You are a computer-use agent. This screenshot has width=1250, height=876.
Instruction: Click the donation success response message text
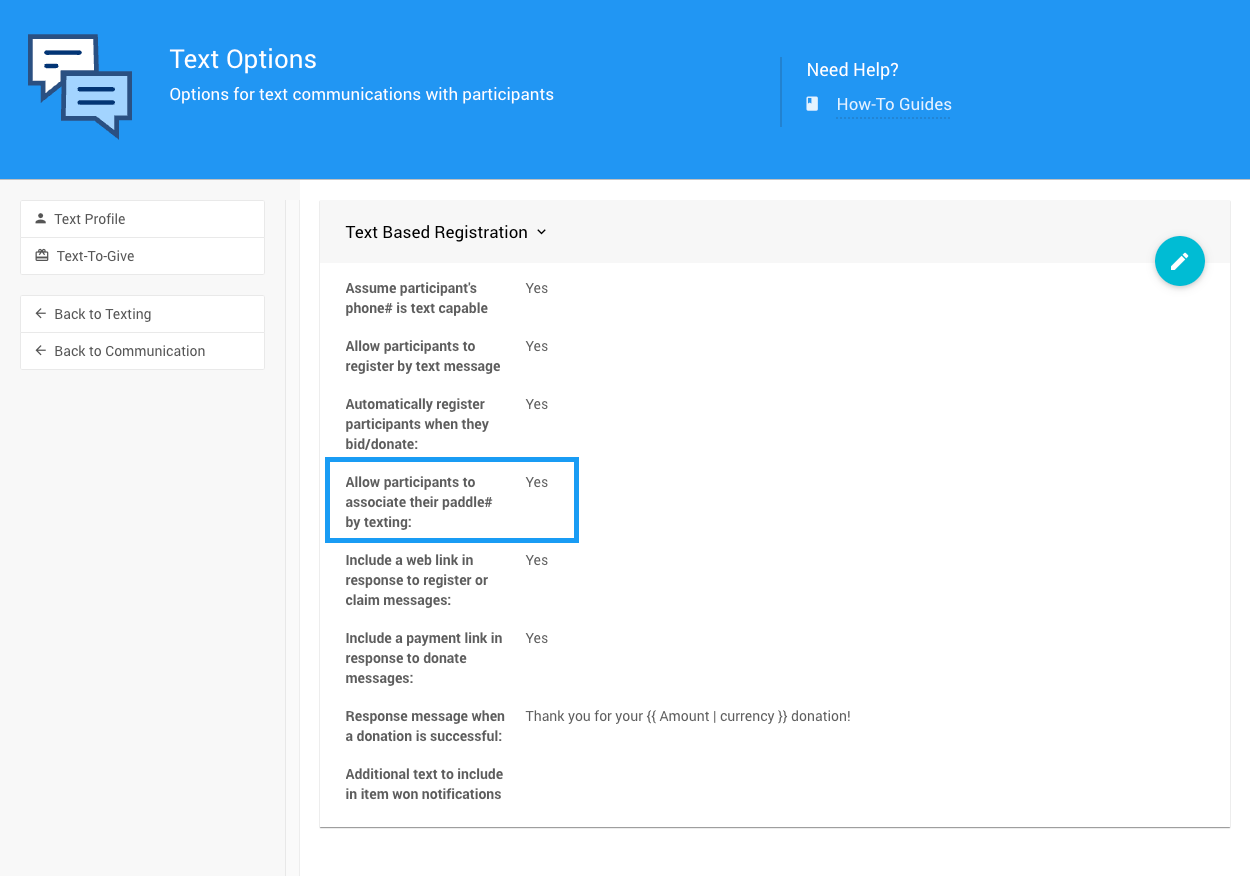pos(688,716)
